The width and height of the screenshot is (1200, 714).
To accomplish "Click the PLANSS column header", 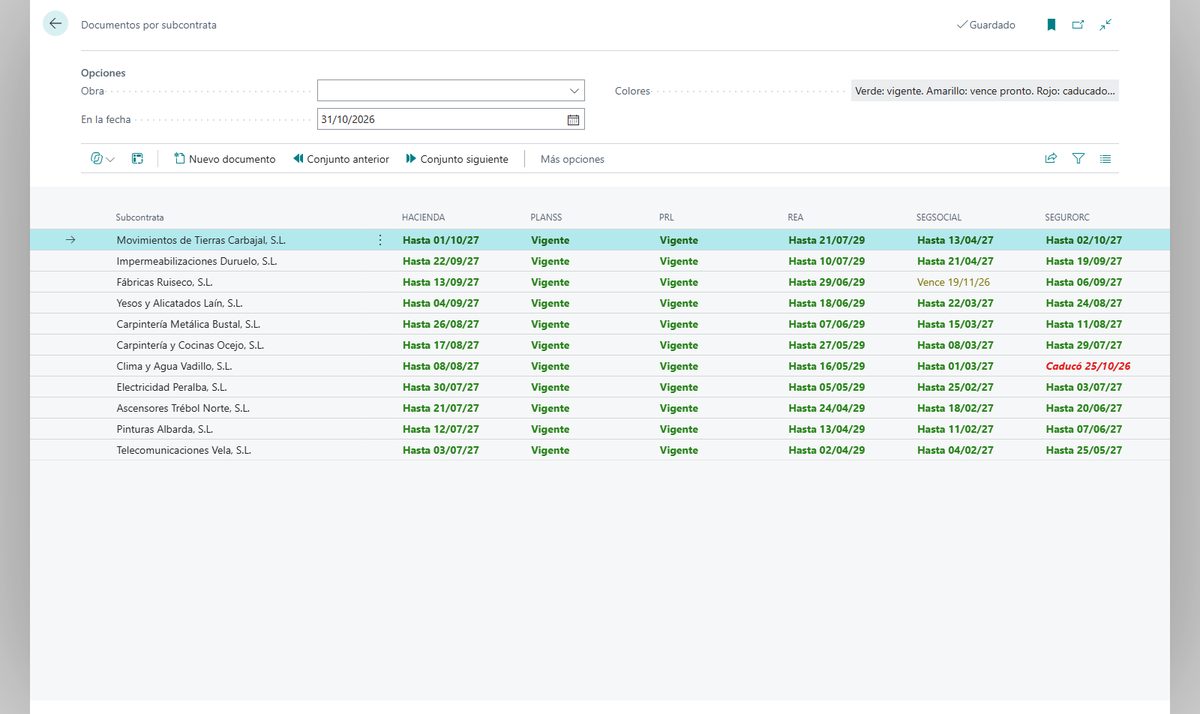I will tap(546, 217).
